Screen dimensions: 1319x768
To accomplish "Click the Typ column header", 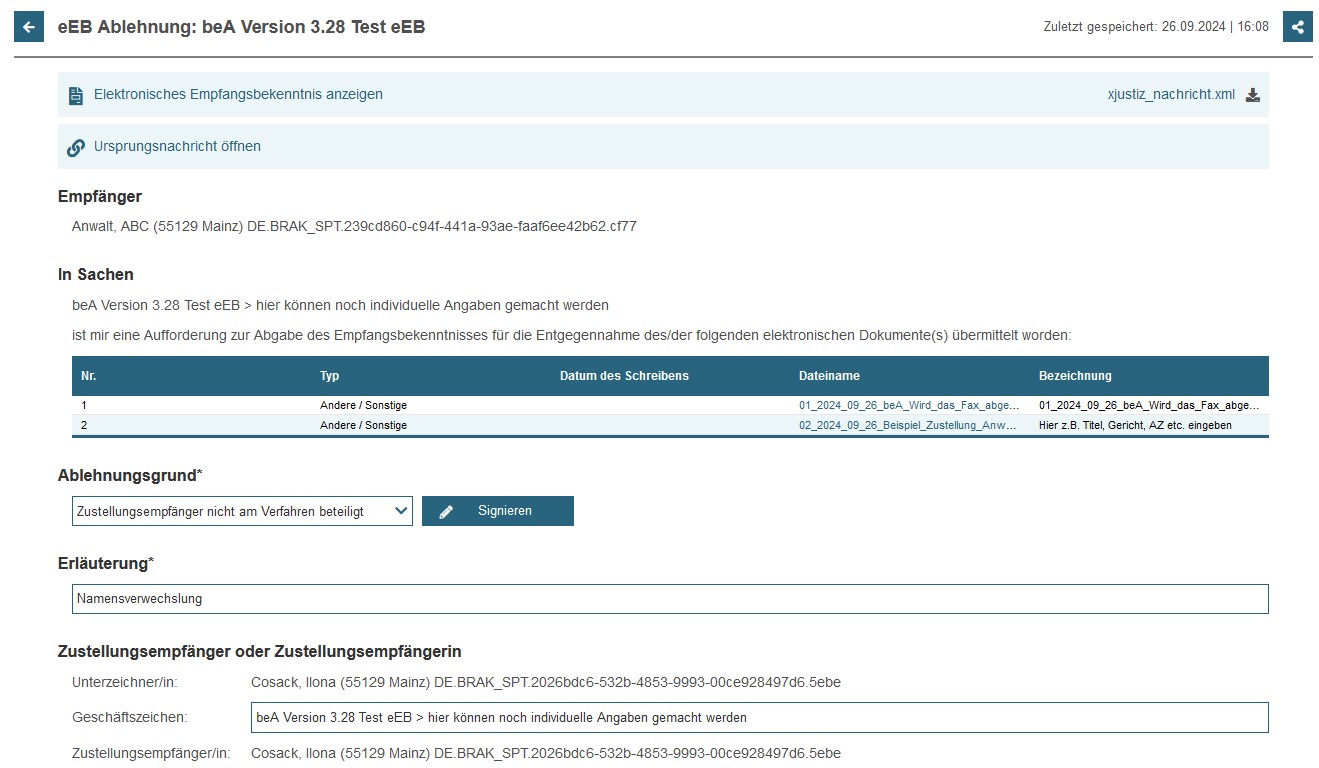I will click(330, 376).
